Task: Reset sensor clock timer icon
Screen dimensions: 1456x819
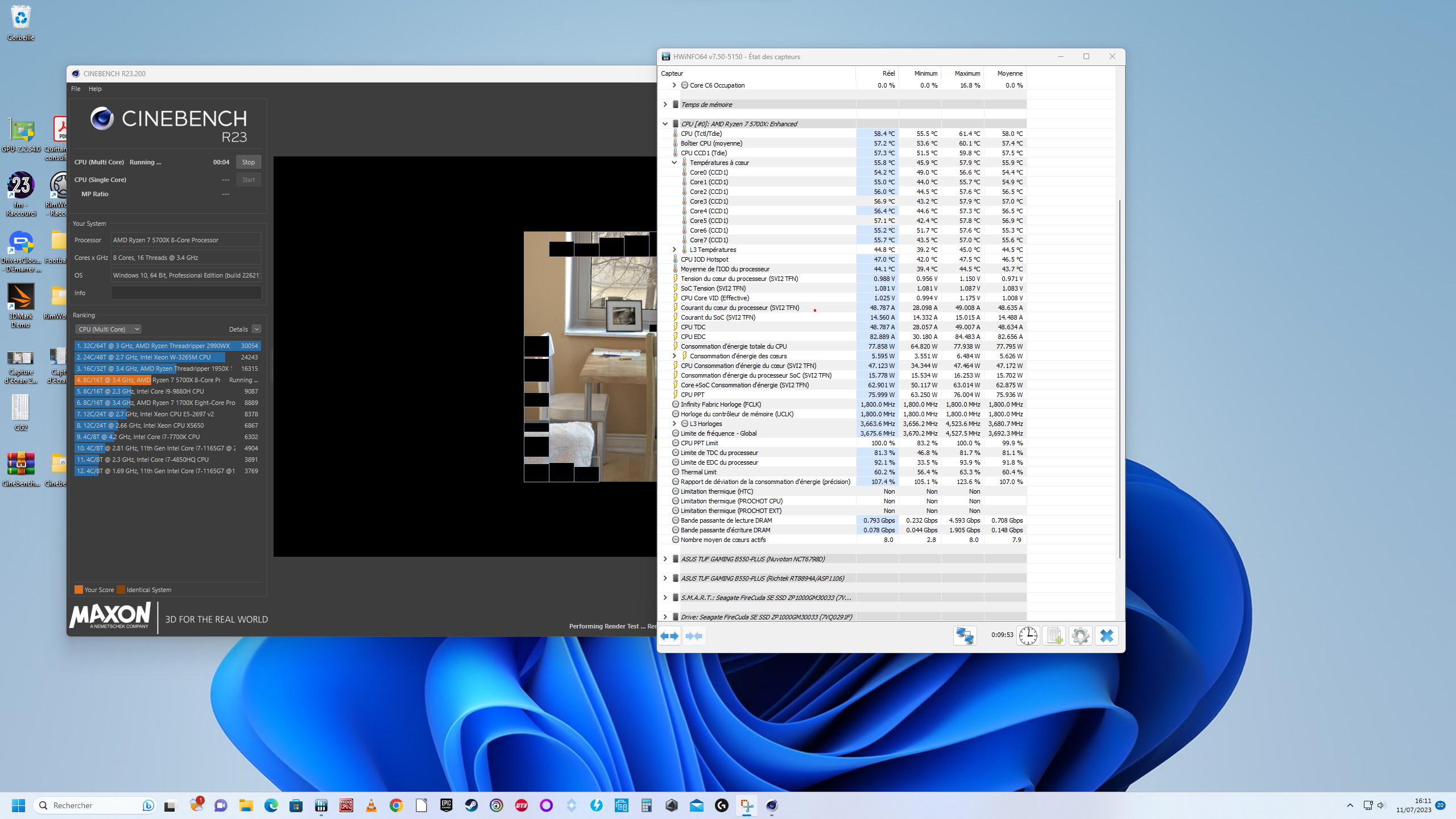Action: (1028, 636)
